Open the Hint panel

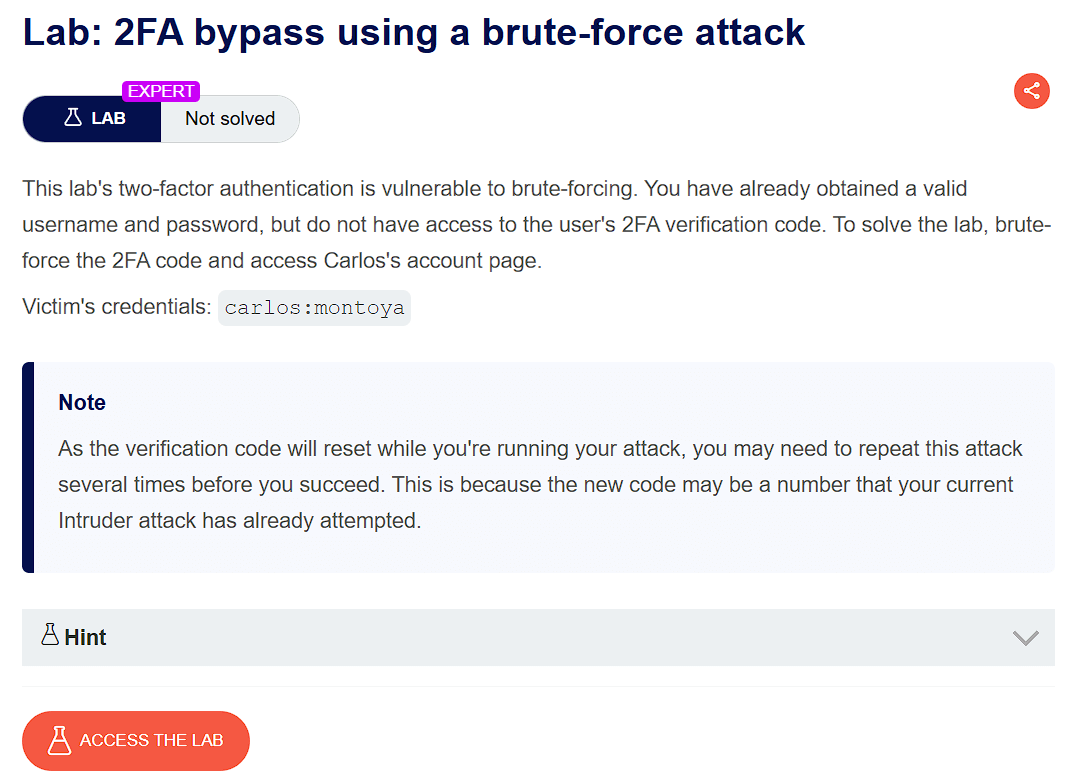coord(538,637)
